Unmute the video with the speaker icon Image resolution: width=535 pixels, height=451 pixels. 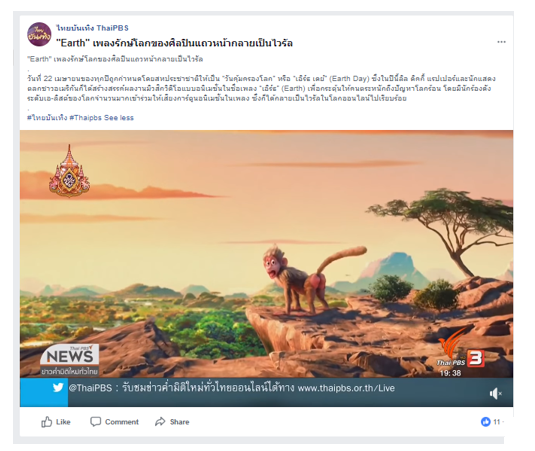click(495, 394)
